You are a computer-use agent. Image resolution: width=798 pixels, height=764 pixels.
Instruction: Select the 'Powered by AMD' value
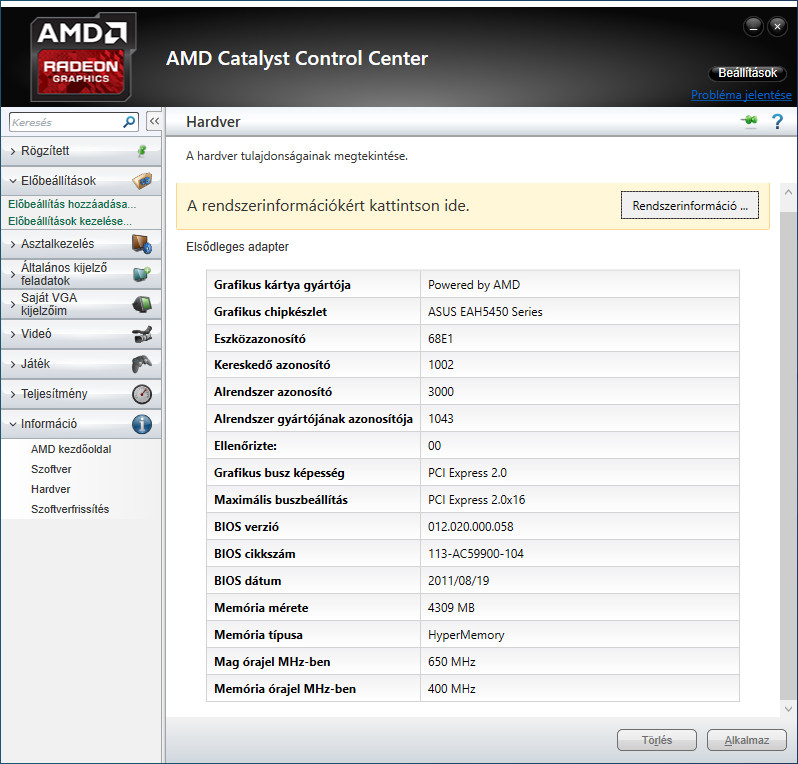pos(474,285)
